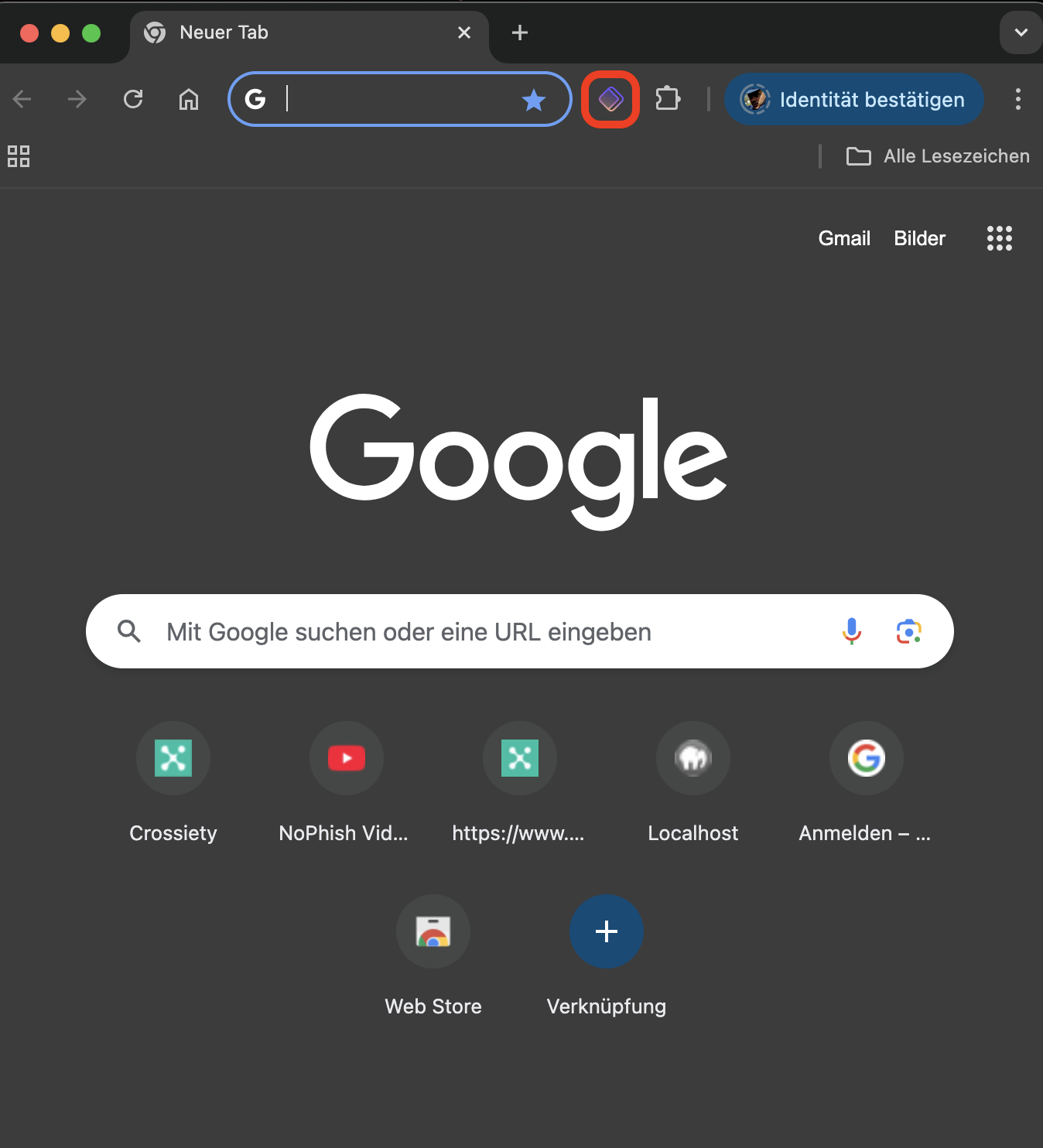Open the Alle Lesezeichen folder
Screen dimensions: 1043x1148
point(938,156)
